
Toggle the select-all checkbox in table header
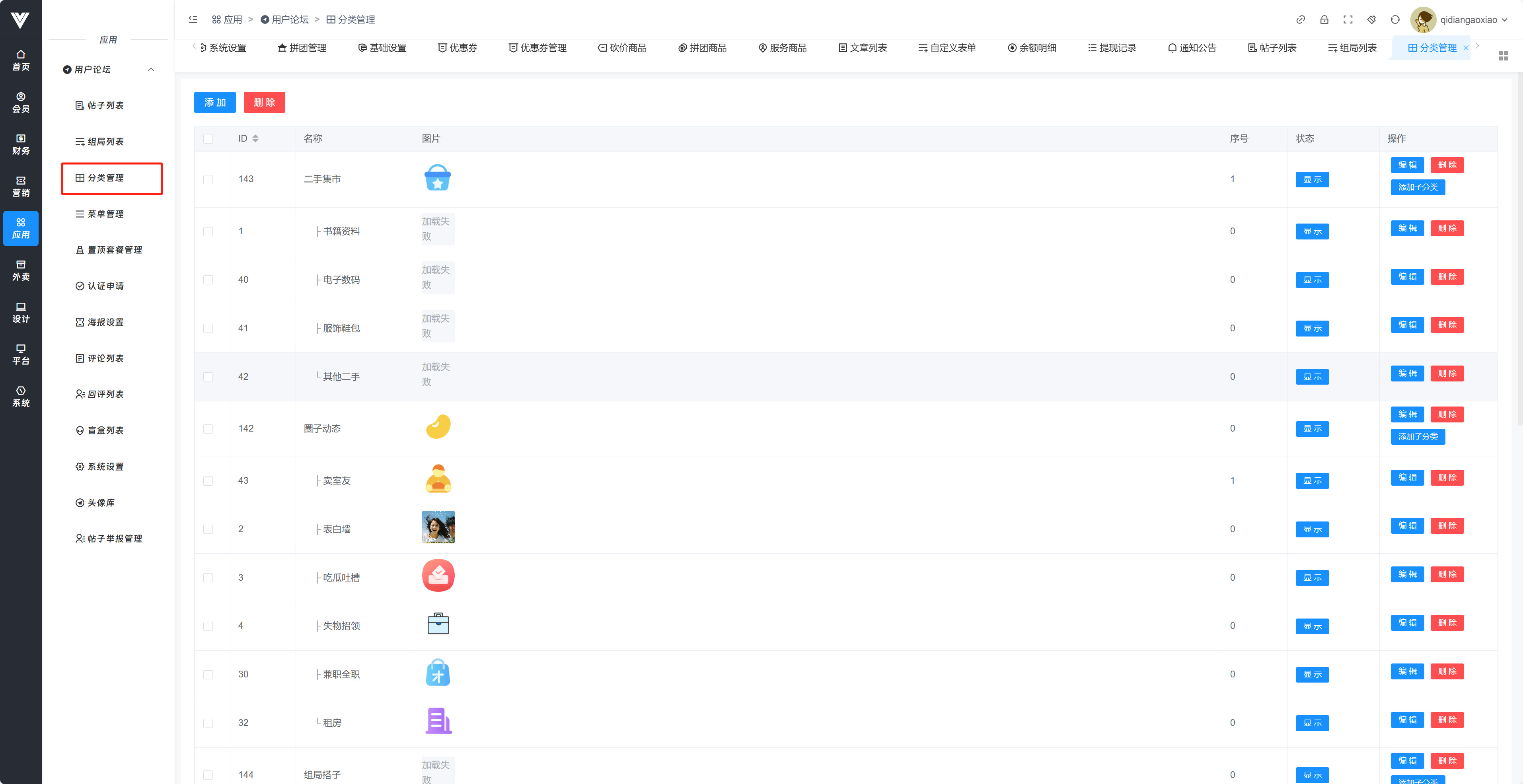point(208,138)
